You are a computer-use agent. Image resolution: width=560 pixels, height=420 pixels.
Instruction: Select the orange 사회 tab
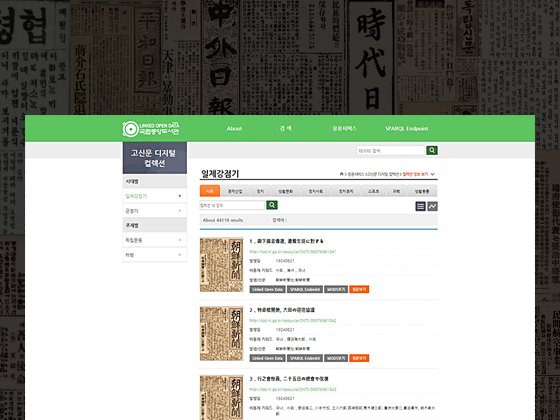(210, 191)
